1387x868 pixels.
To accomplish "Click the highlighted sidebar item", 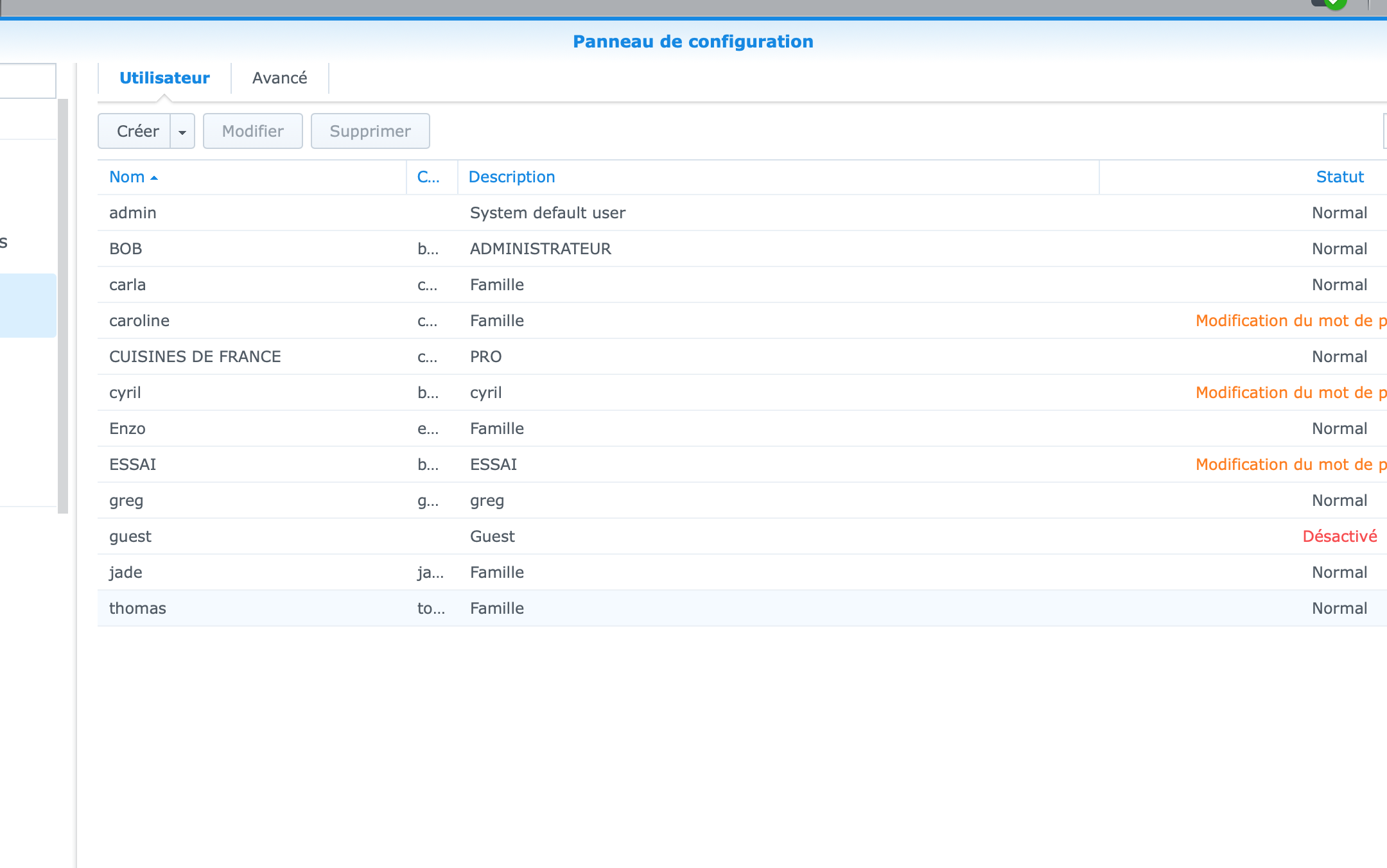I will point(28,306).
